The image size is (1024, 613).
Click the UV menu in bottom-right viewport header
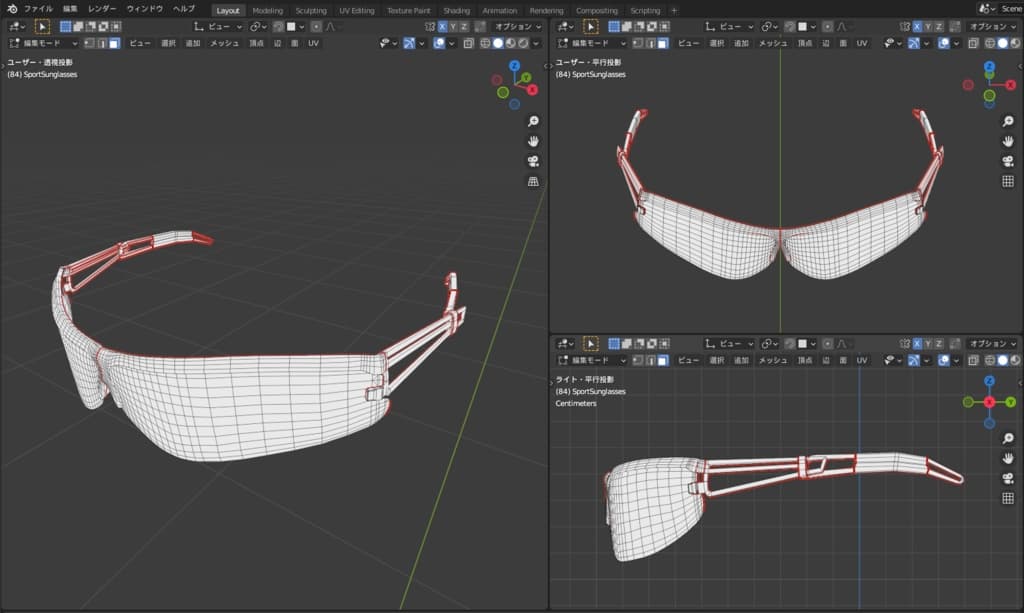click(861, 359)
